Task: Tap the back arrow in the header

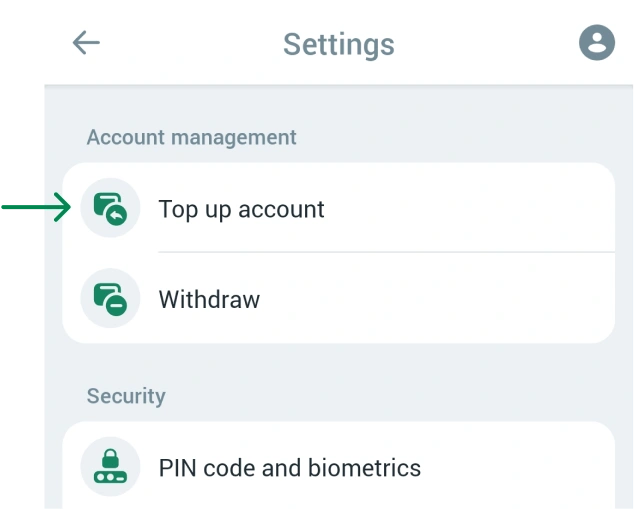Action: pyautogui.click(x=86, y=43)
